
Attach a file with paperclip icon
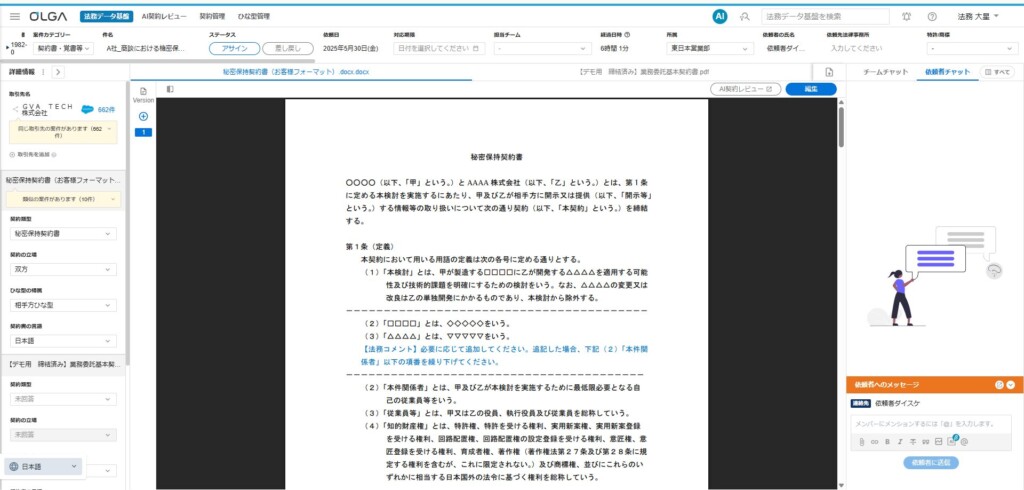(861, 442)
